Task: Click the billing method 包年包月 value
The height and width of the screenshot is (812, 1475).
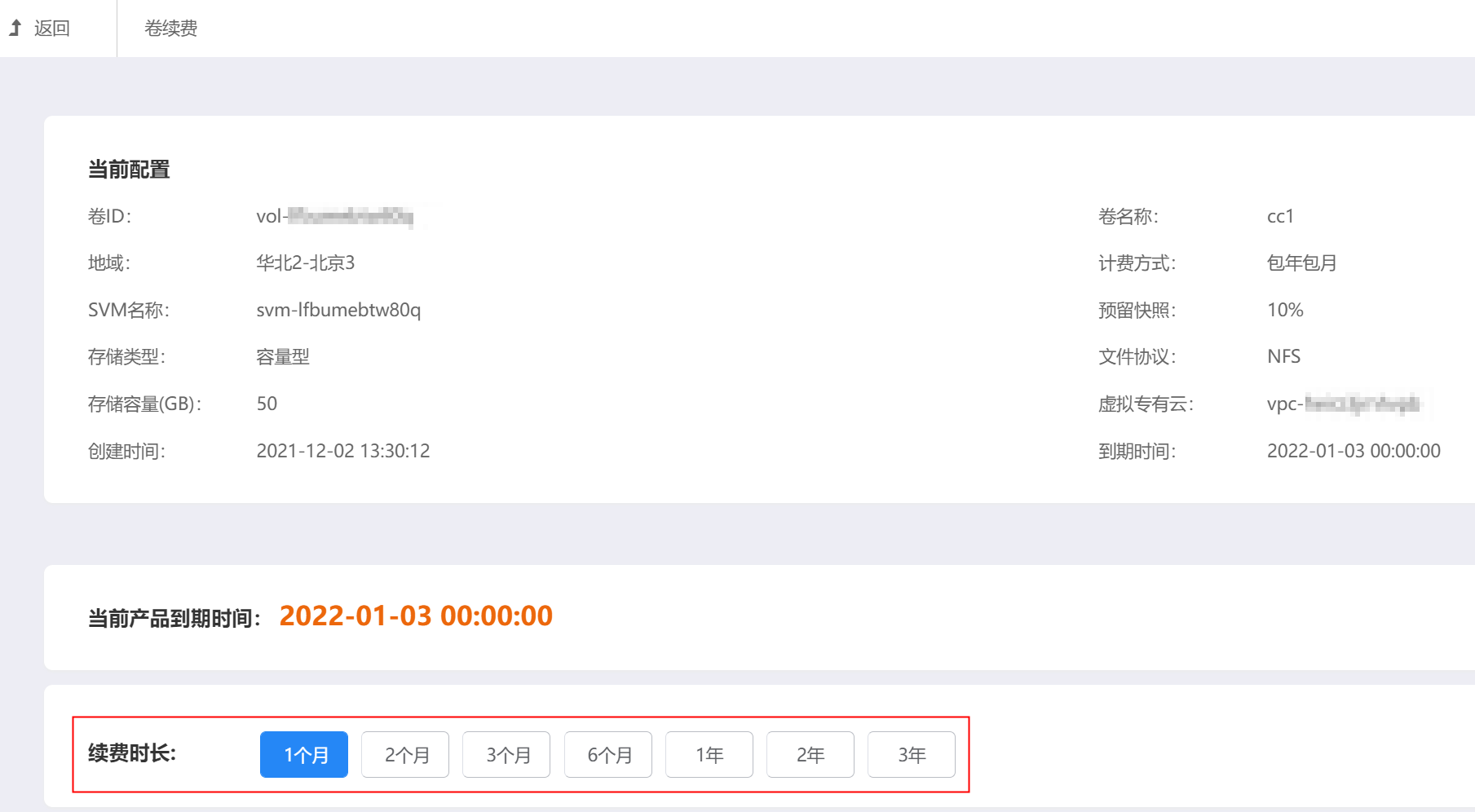Action: (1301, 263)
